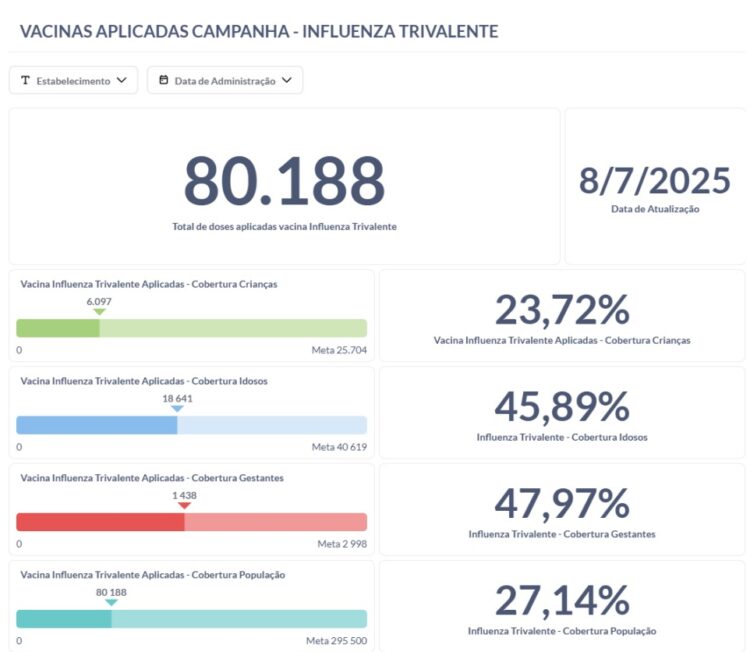Open Data de Administração dropdown arrow
Image resolution: width=750 pixels, height=652 pixels.
click(286, 81)
